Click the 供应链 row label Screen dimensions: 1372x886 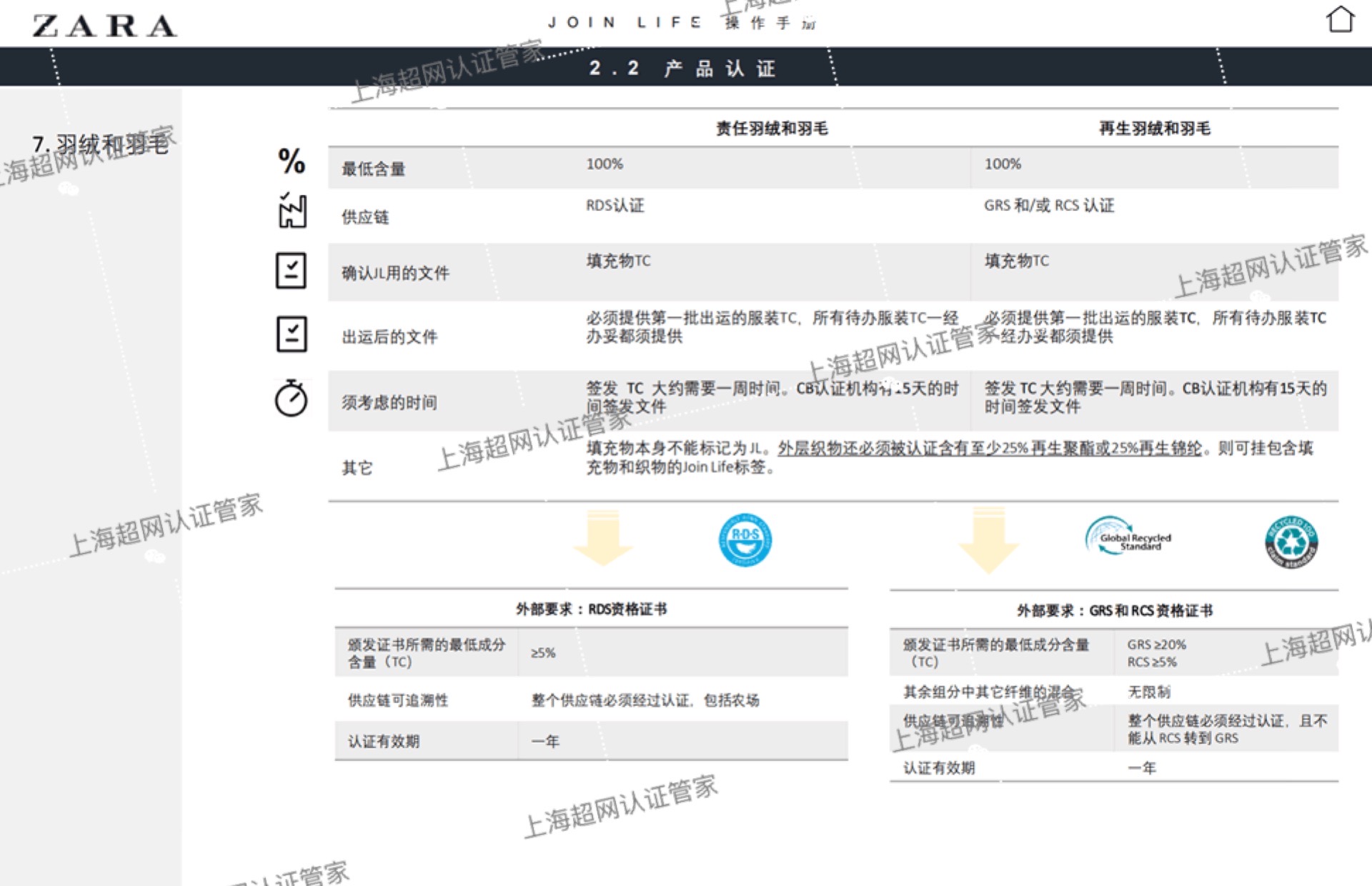pyautogui.click(x=365, y=217)
